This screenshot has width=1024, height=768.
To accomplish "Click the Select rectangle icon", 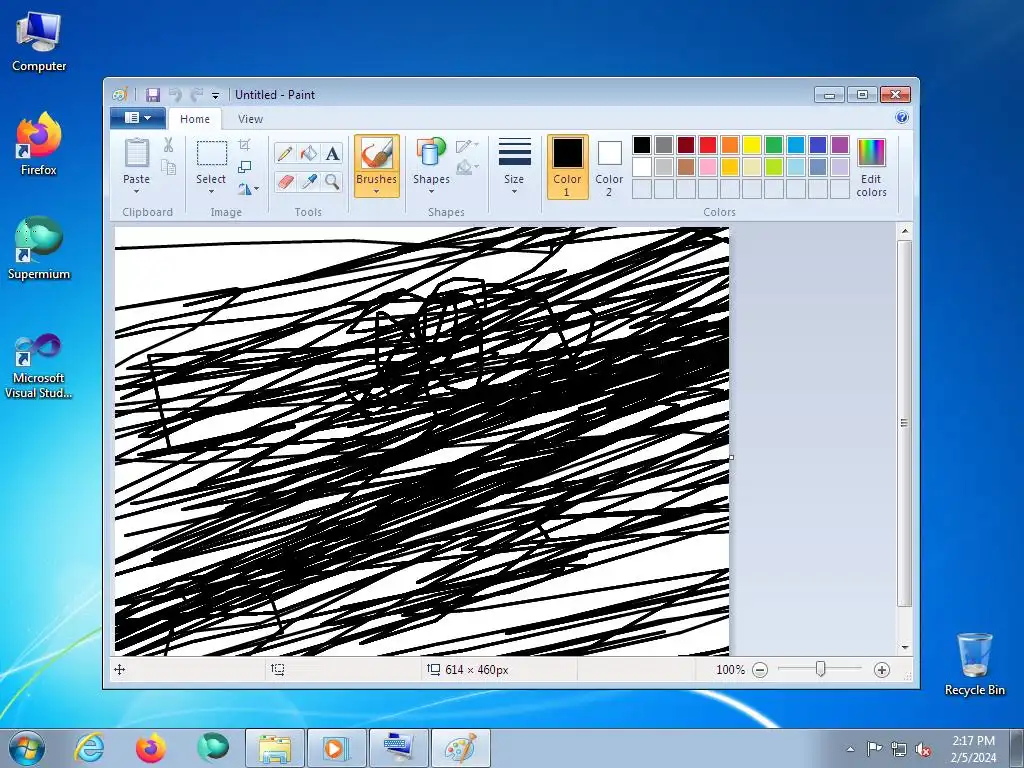I will point(212,153).
